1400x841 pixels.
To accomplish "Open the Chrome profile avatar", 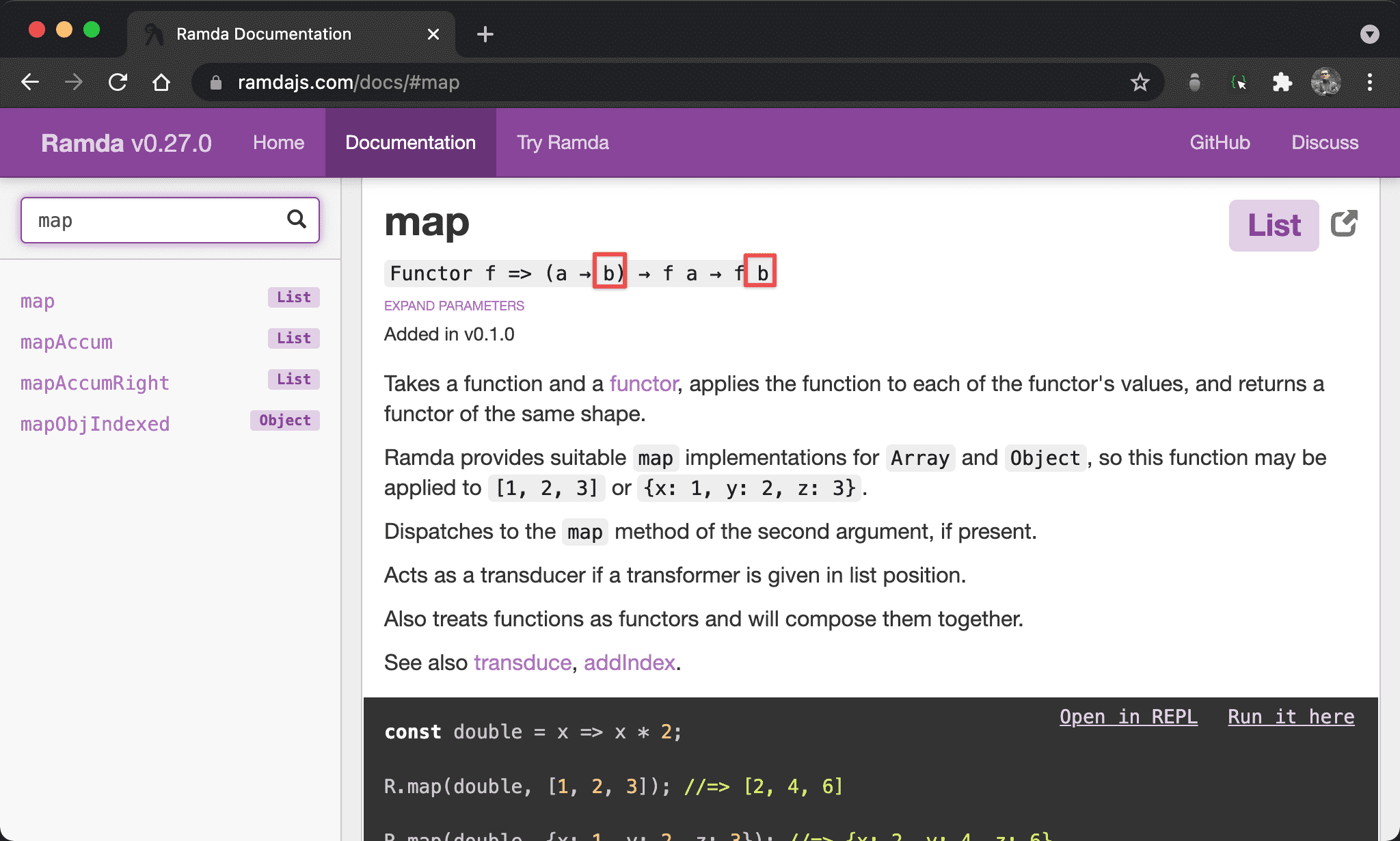I will click(1325, 82).
